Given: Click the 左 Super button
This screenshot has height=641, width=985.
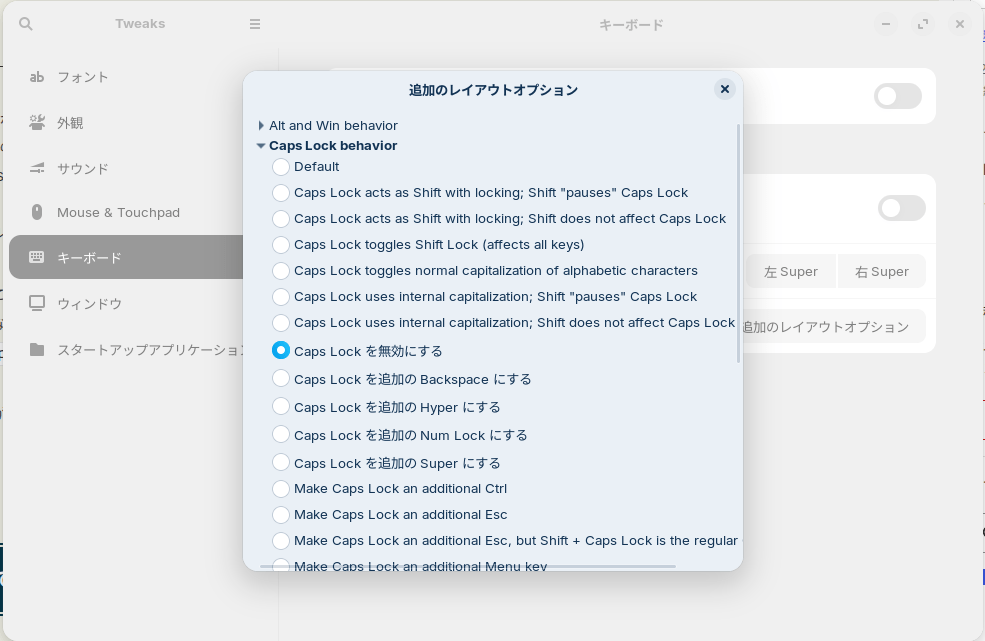Looking at the screenshot, I should 790,271.
